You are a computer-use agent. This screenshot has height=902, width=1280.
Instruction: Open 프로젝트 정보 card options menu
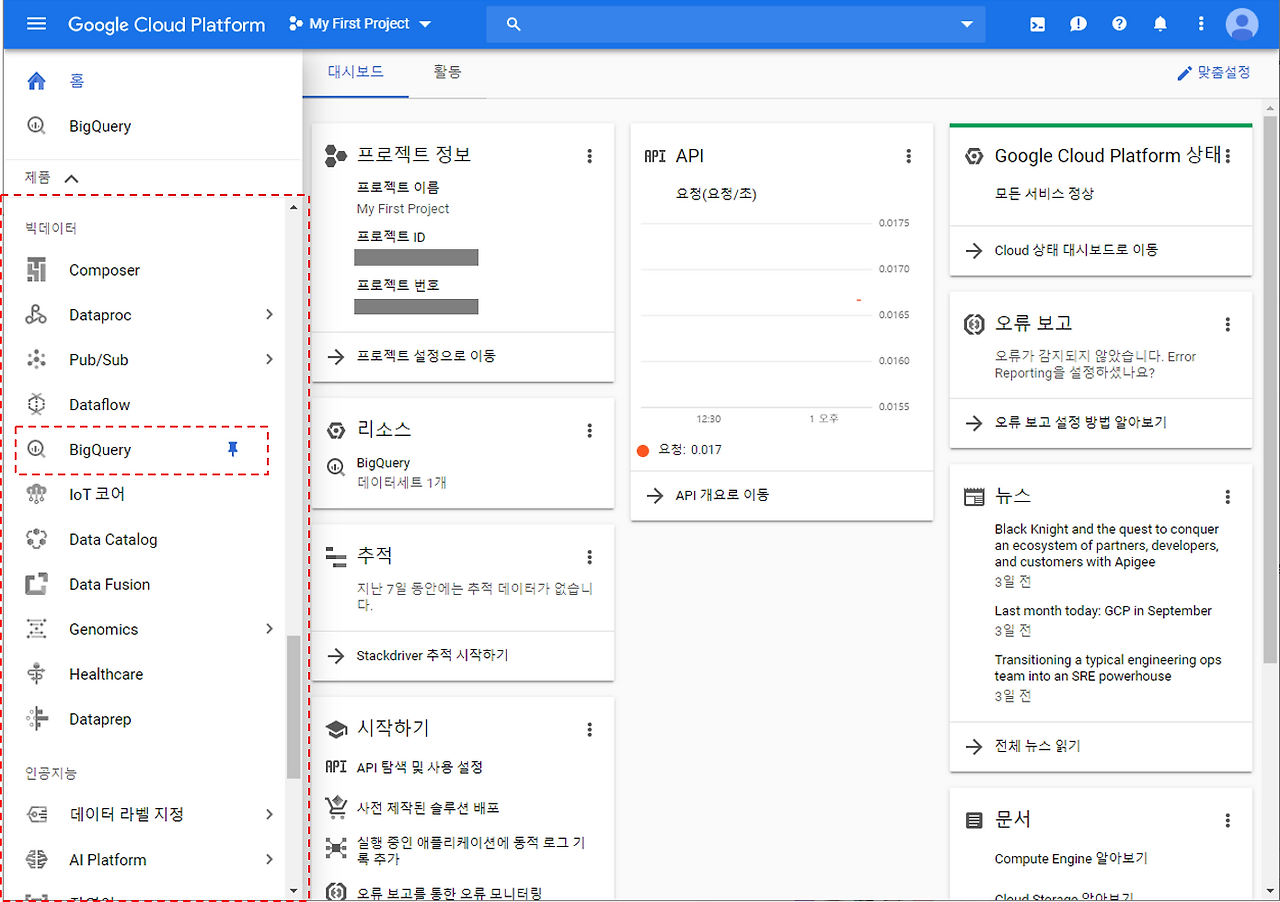tap(590, 156)
